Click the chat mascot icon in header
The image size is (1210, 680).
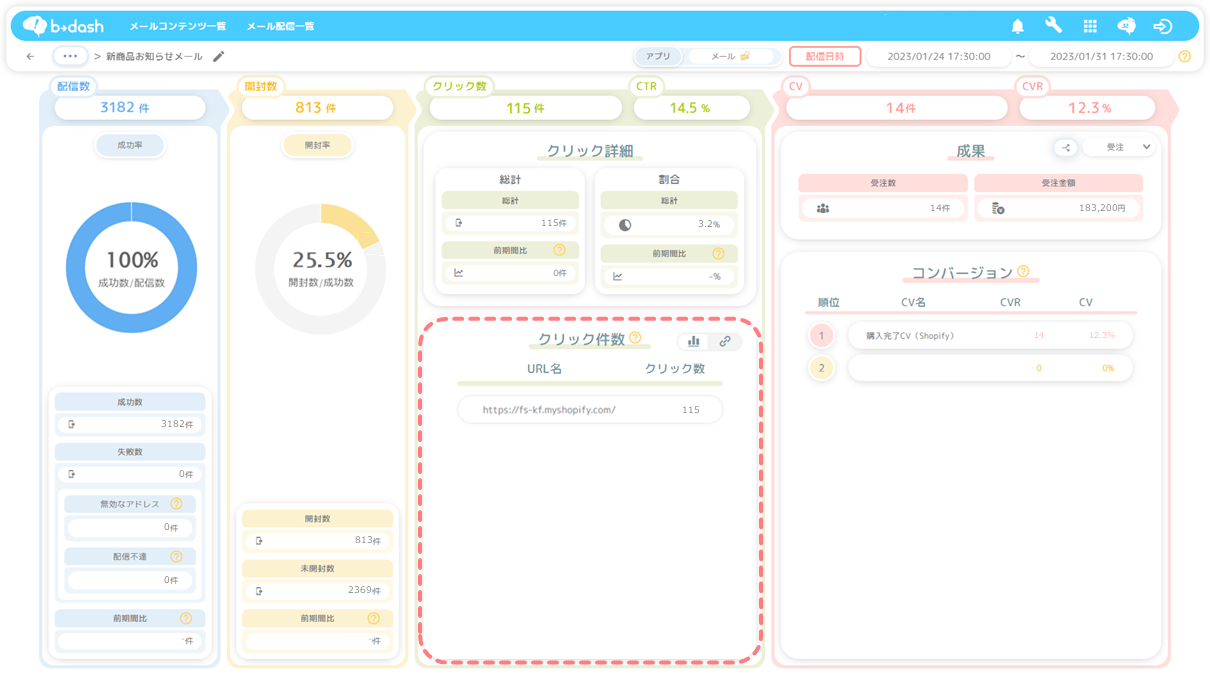[1126, 26]
